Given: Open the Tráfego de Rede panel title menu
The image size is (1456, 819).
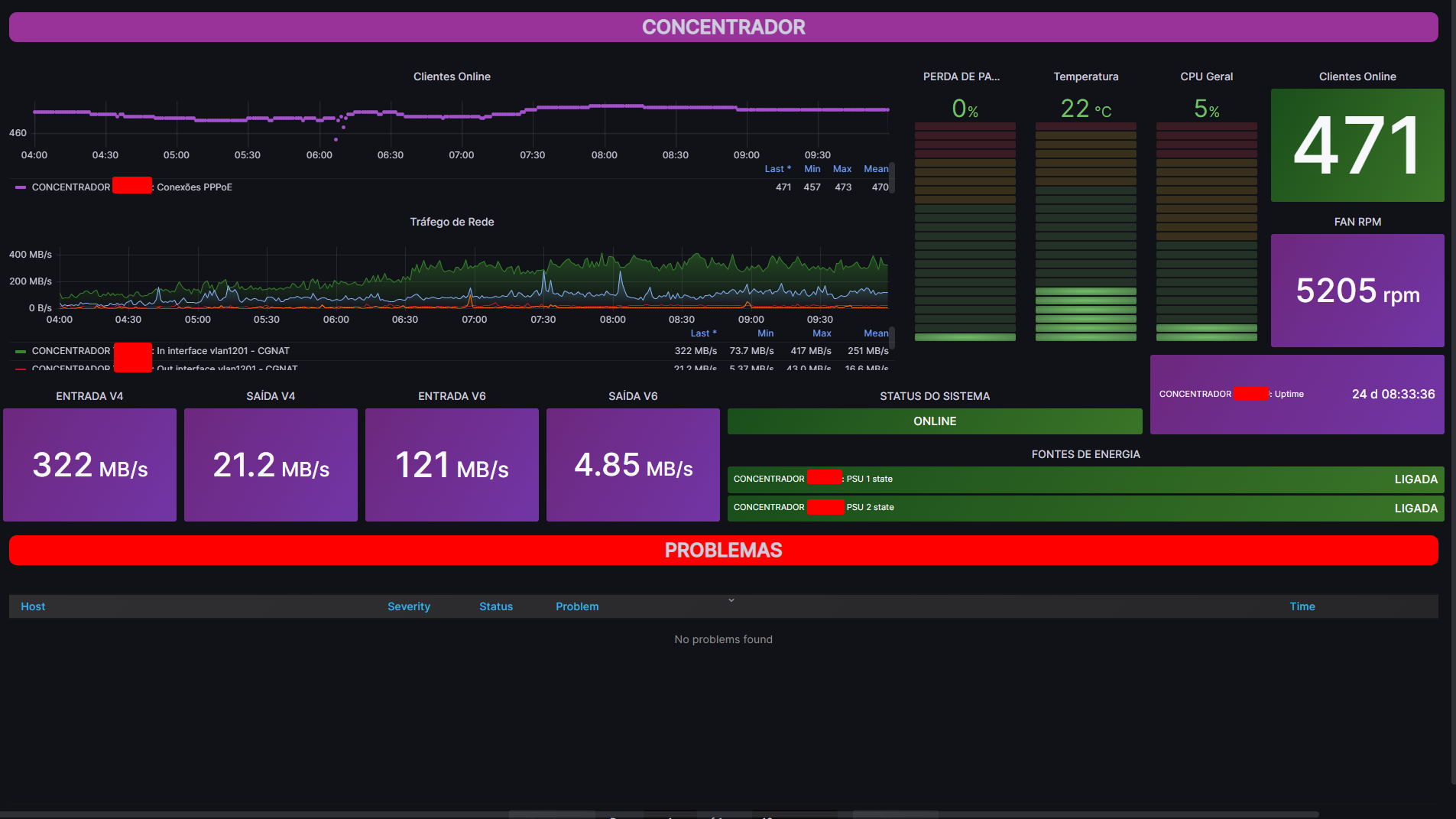Looking at the screenshot, I should click(451, 222).
